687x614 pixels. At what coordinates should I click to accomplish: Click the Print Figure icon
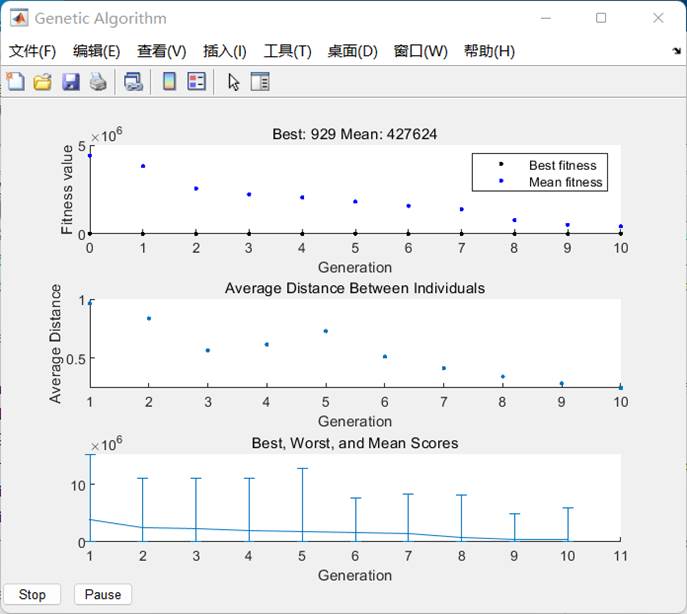97,83
